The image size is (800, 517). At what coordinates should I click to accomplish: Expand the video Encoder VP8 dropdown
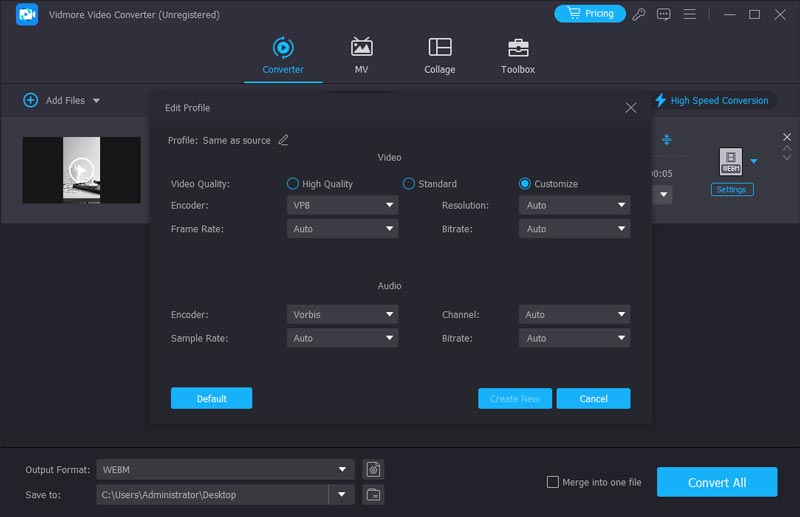[x=342, y=205]
